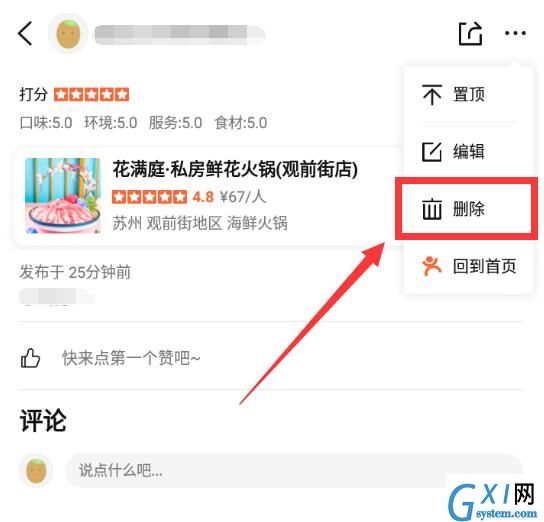Choose 回到首页 return home option

468,266
